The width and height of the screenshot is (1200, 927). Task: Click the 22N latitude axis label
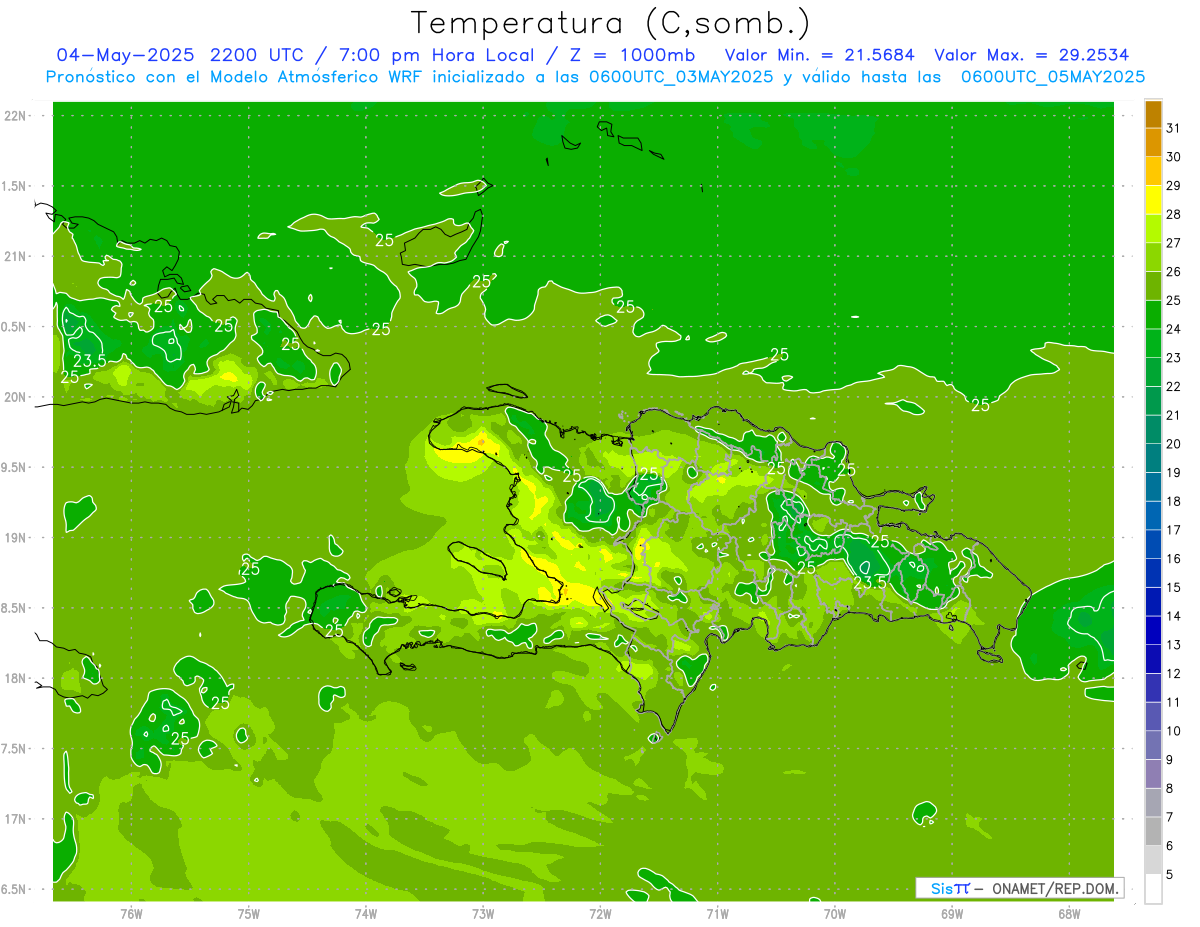tap(17, 116)
